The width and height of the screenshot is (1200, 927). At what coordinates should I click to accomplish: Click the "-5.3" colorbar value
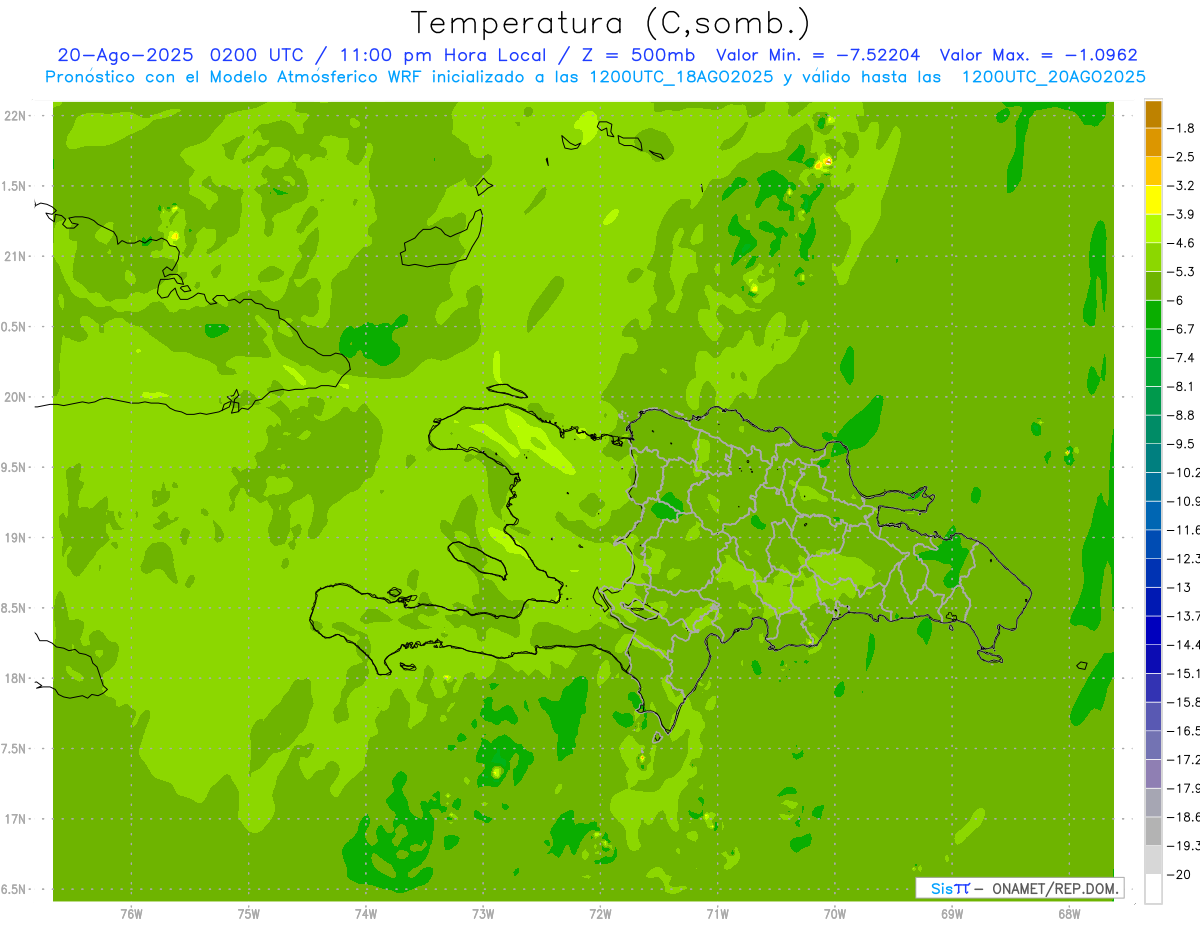pyautogui.click(x=1182, y=272)
